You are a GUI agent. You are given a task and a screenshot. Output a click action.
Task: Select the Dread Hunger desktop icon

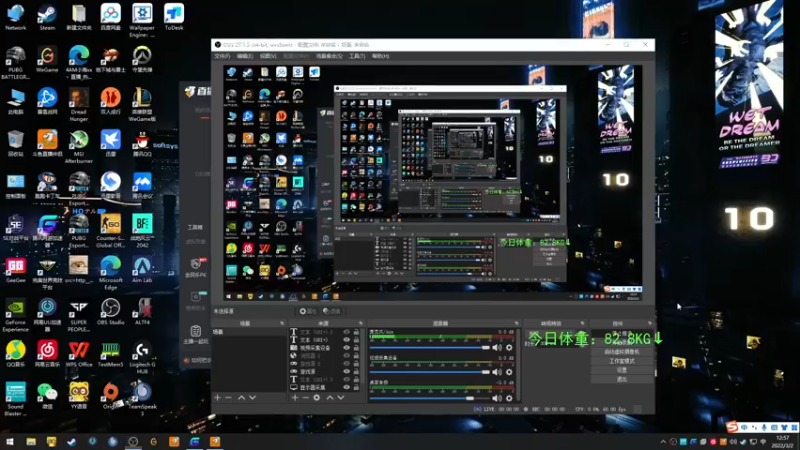click(79, 105)
